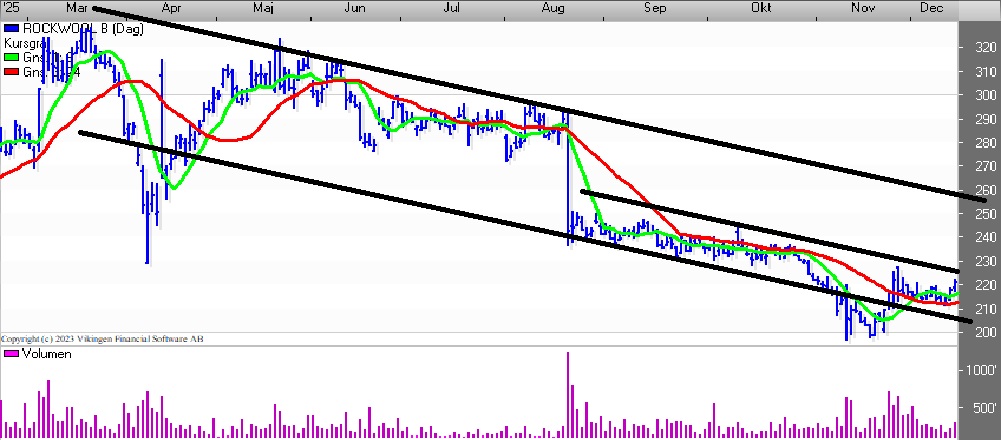Screen dimensions: 1002x440
Task: Select the Maj month marker
Action: (x=264, y=8)
